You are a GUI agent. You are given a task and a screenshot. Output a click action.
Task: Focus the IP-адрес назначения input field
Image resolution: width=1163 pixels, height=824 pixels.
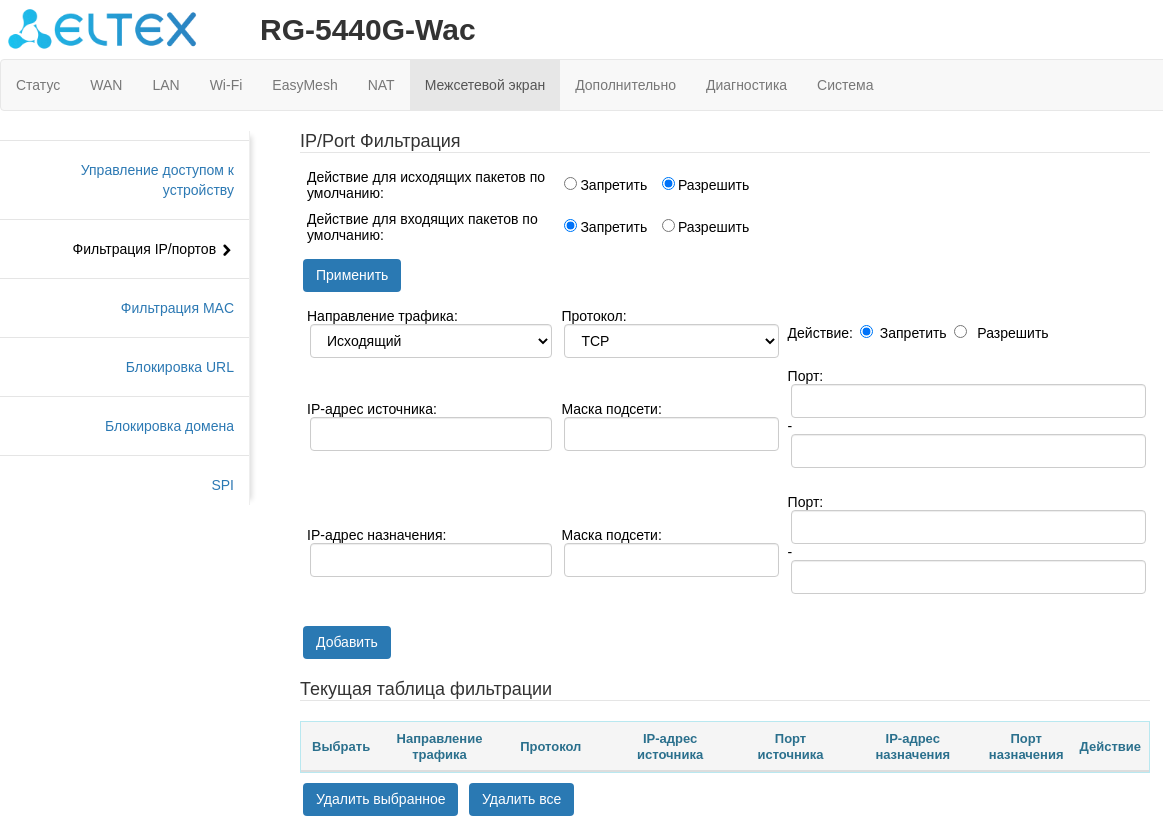click(431, 560)
